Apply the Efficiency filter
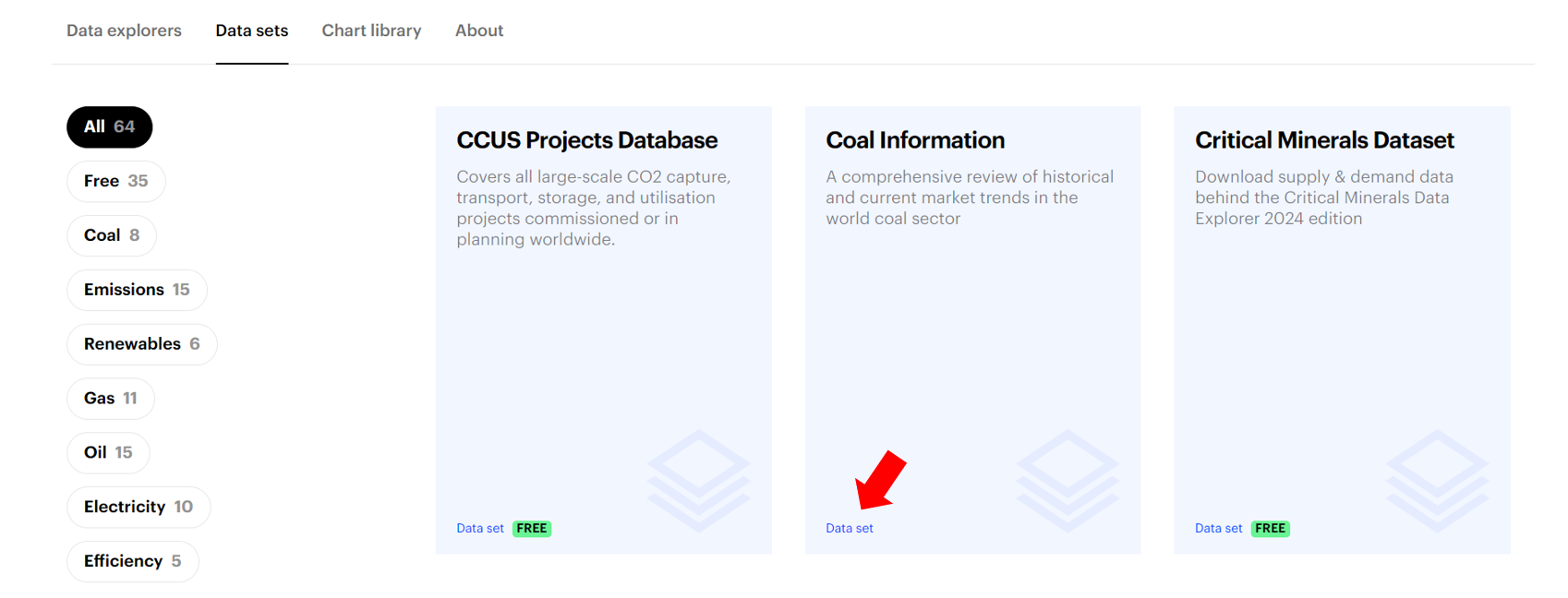 [x=132, y=561]
